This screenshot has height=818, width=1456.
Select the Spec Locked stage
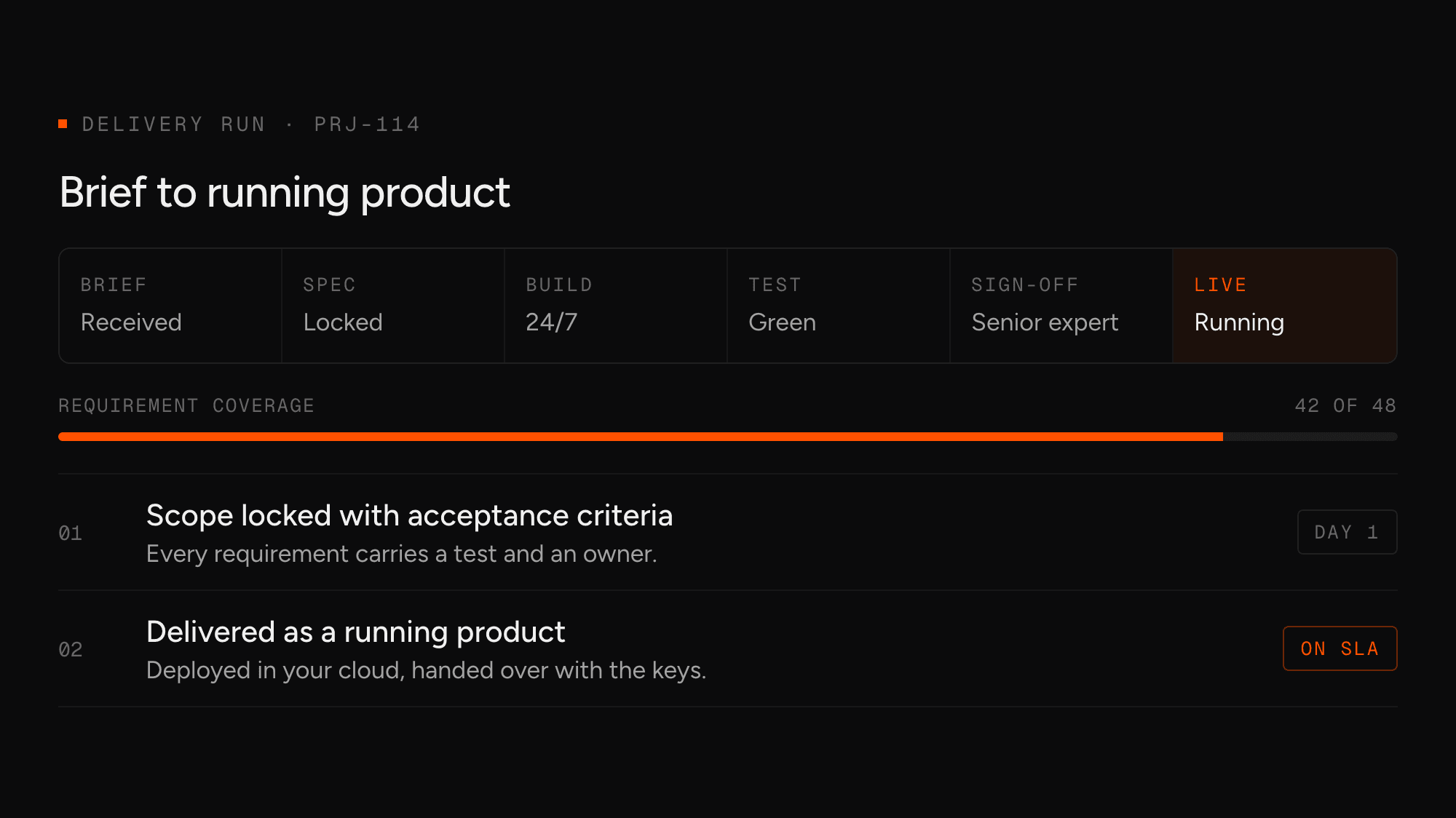click(x=393, y=306)
